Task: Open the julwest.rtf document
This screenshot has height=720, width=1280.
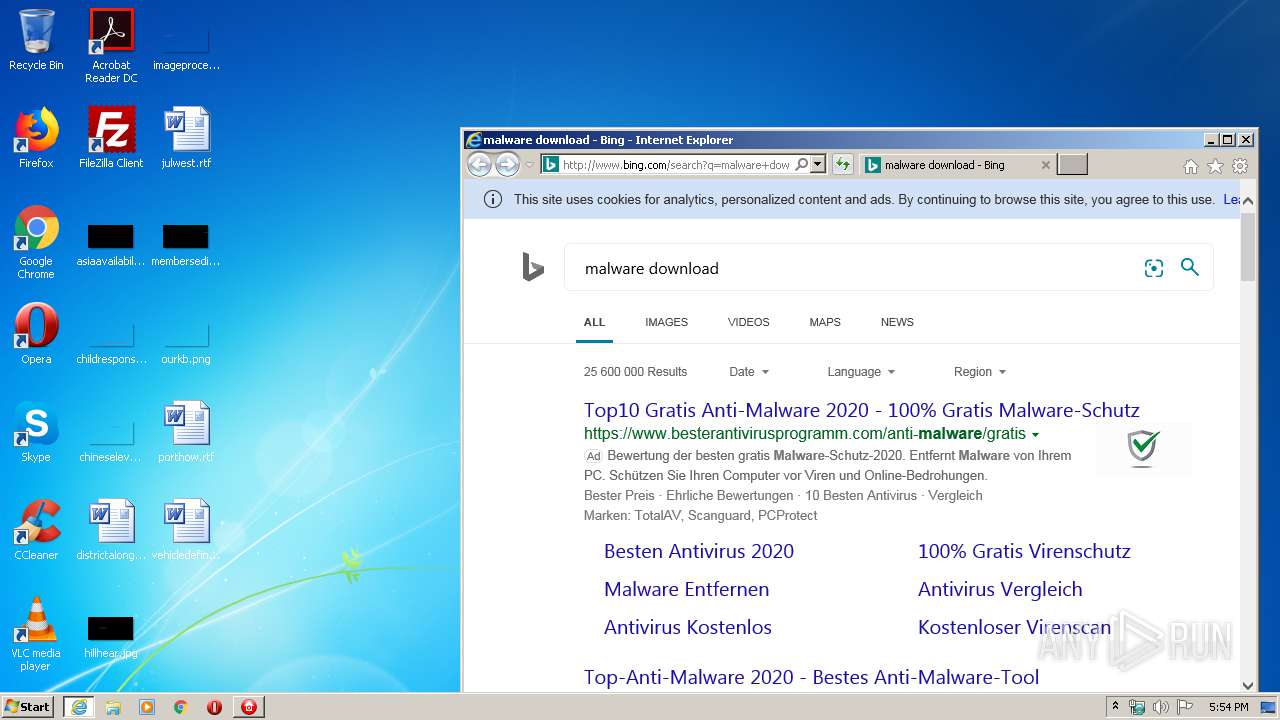Action: (x=186, y=138)
